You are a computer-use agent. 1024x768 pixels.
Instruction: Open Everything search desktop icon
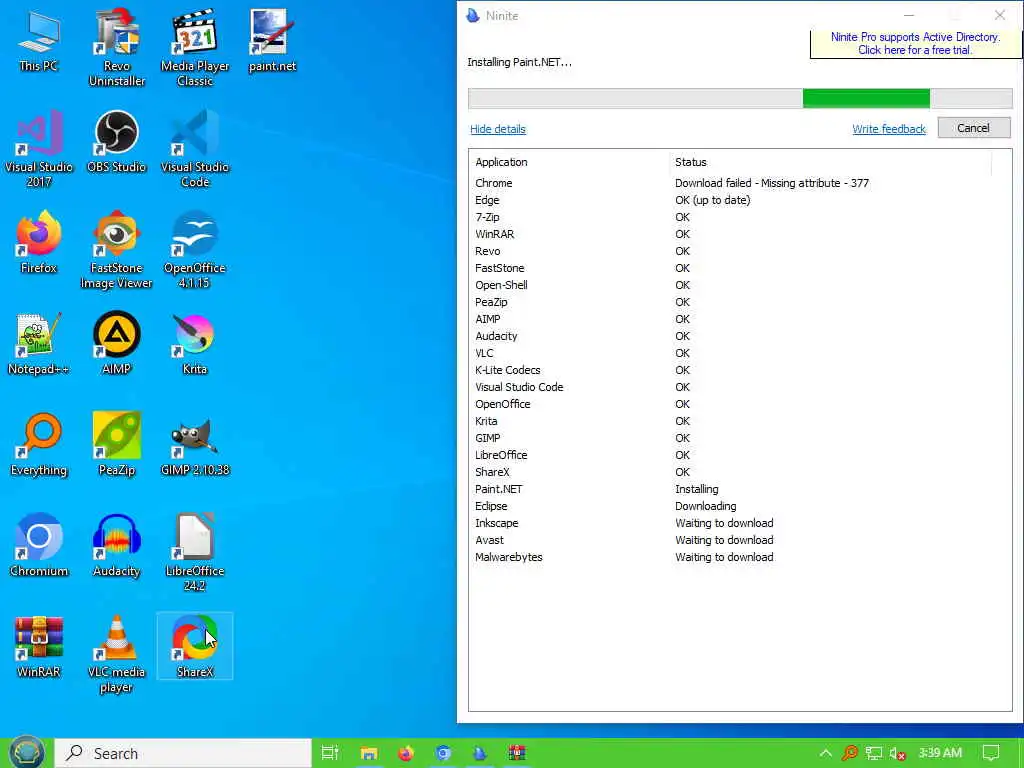pos(39,445)
